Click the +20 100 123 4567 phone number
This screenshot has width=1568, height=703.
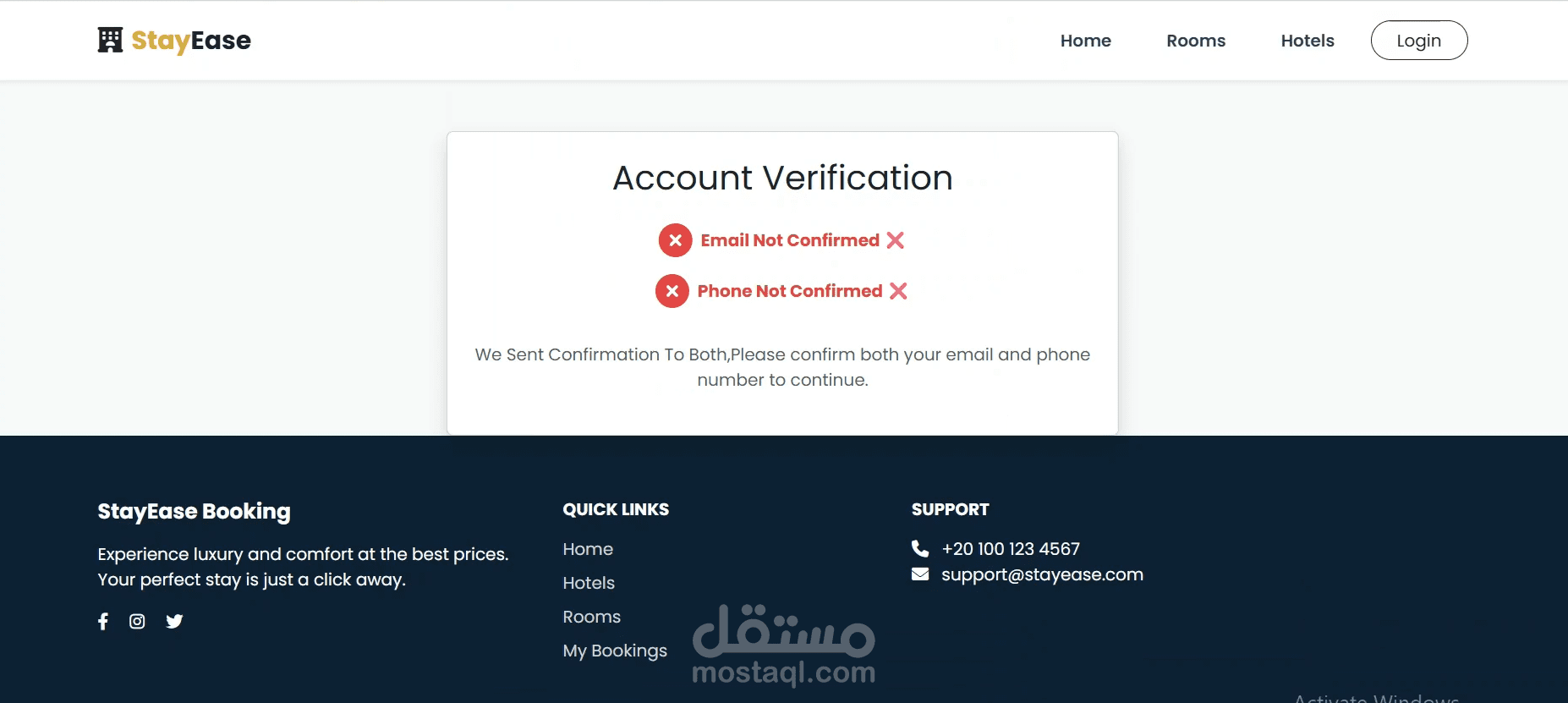coord(1011,549)
